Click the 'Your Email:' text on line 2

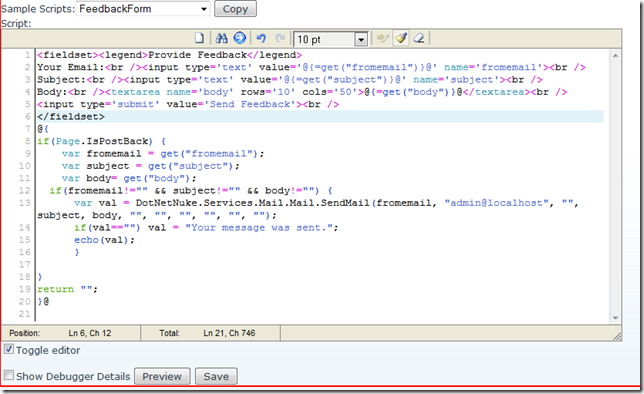[x=71, y=67]
